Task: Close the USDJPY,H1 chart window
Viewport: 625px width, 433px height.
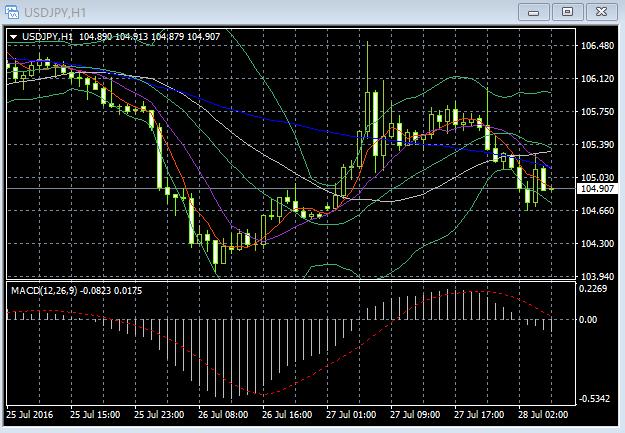Action: click(601, 12)
